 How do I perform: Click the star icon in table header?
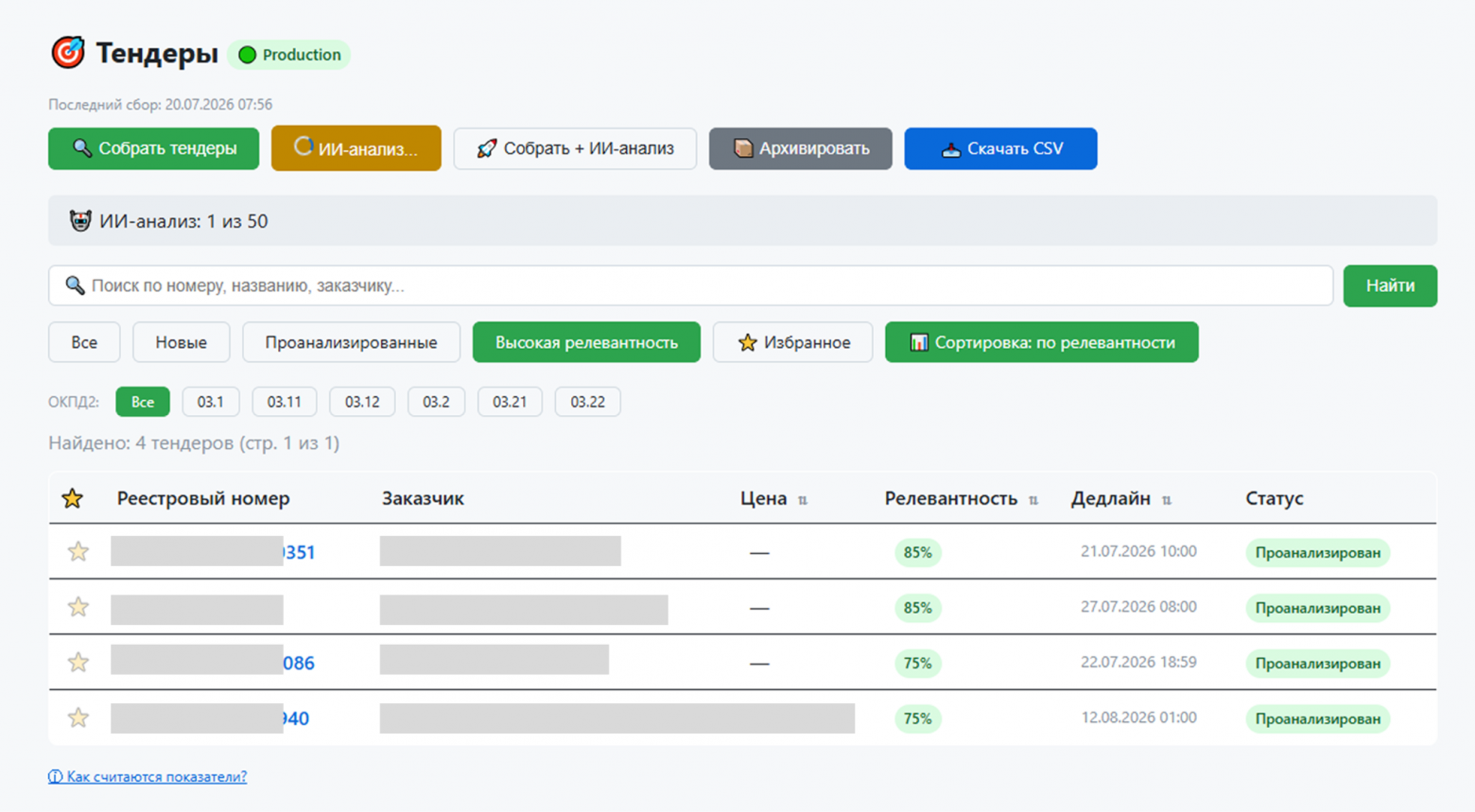pyautogui.click(x=73, y=498)
